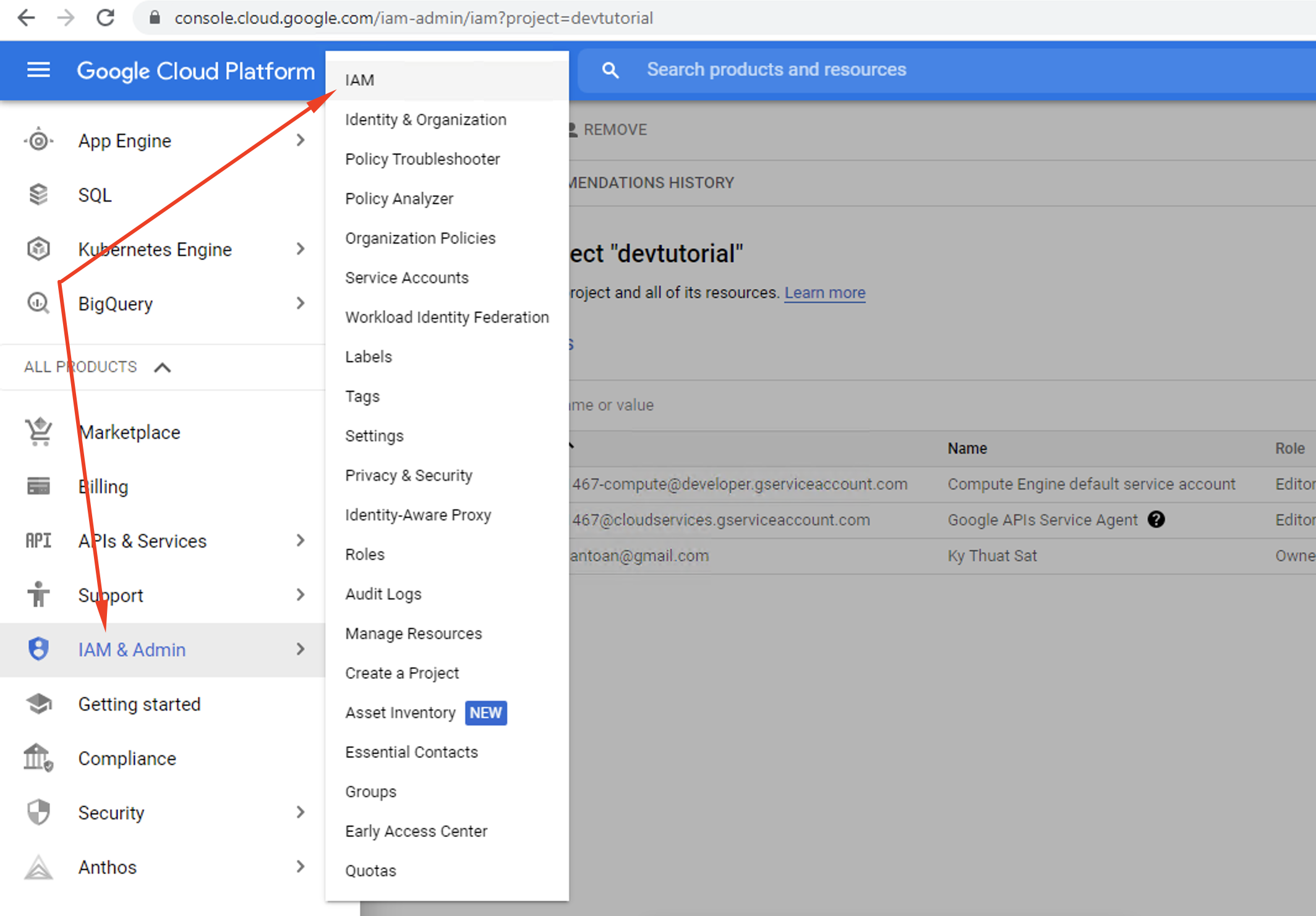This screenshot has height=916, width=1316.
Task: Click the Kubernetes Engine icon
Action: 38,249
